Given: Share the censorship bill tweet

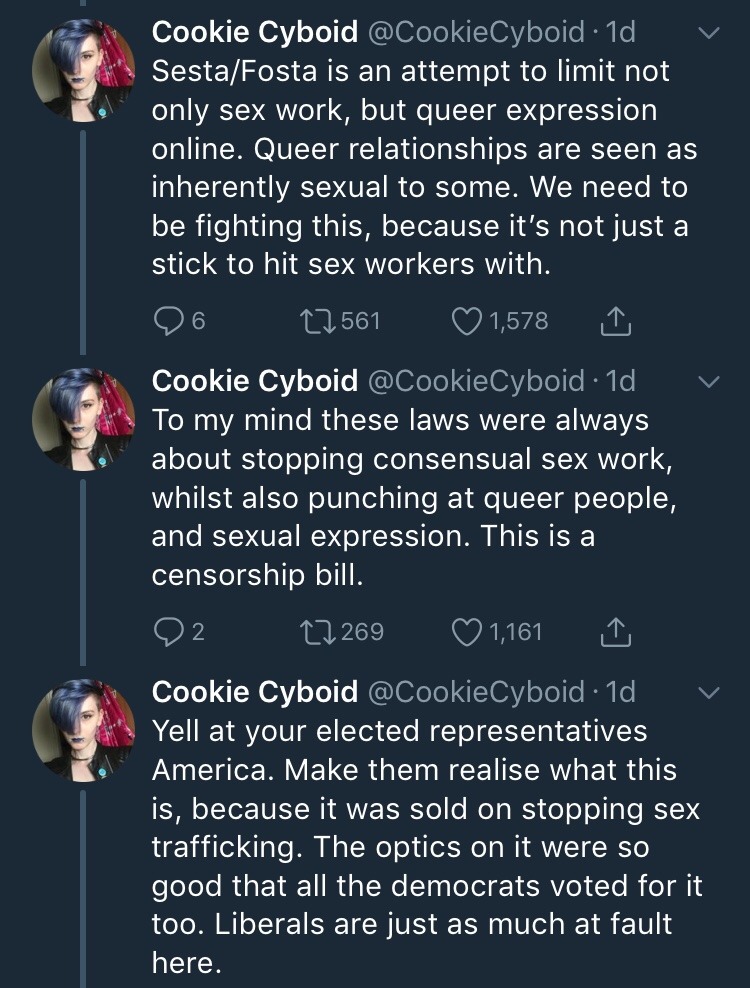Looking at the screenshot, I should (617, 632).
